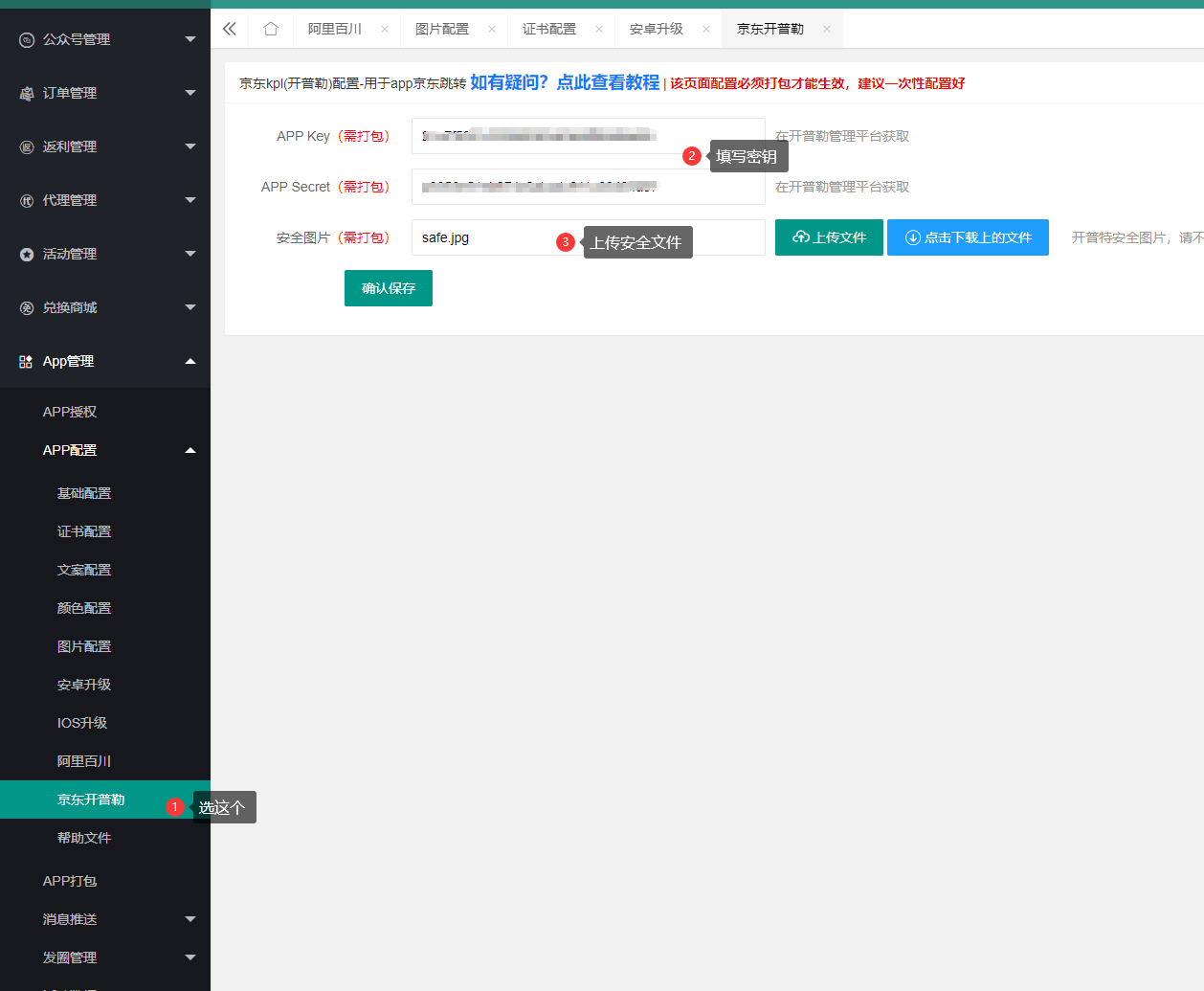1204x991 pixels.
Task: Close the 安卓升级 tab
Action: pyautogui.click(x=706, y=29)
